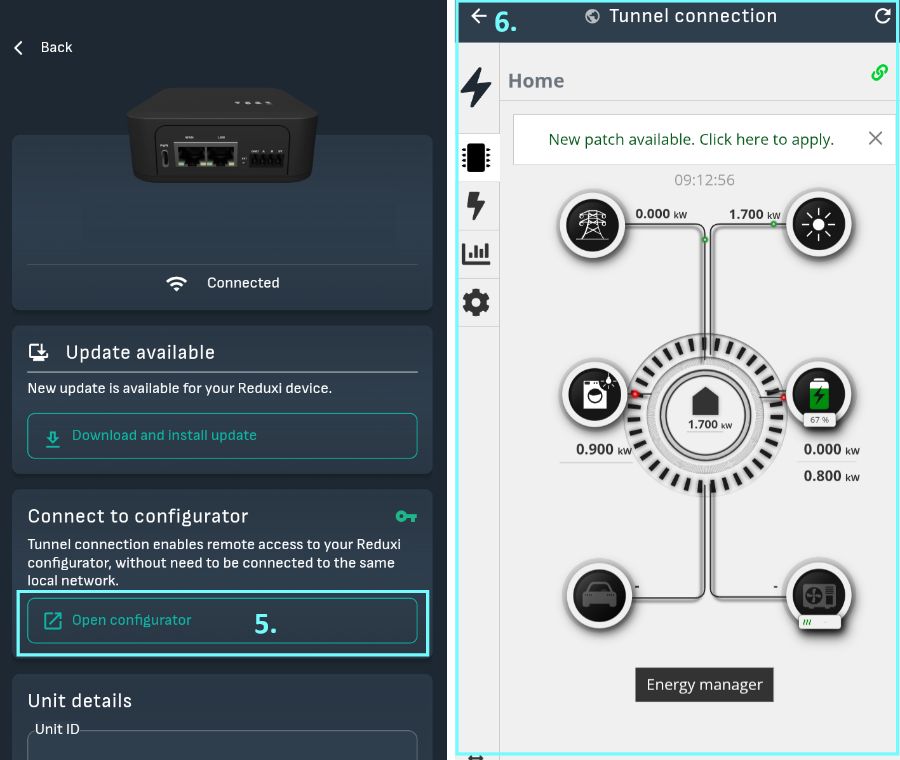Click the 0.800 kW battery value
This screenshot has height=760, width=900.
[832, 476]
